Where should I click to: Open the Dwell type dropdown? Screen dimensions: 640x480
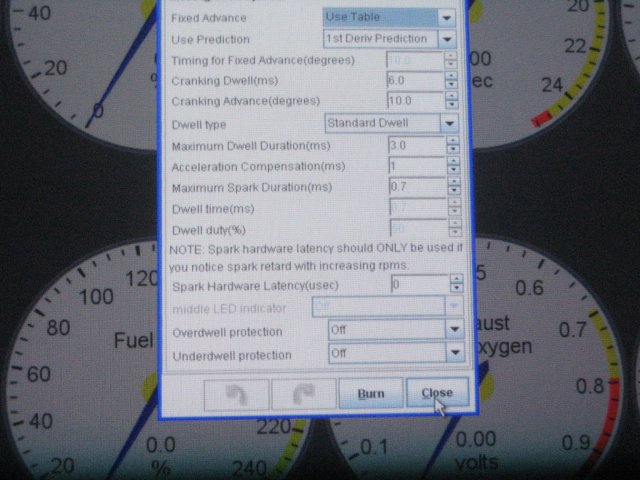tap(392, 124)
